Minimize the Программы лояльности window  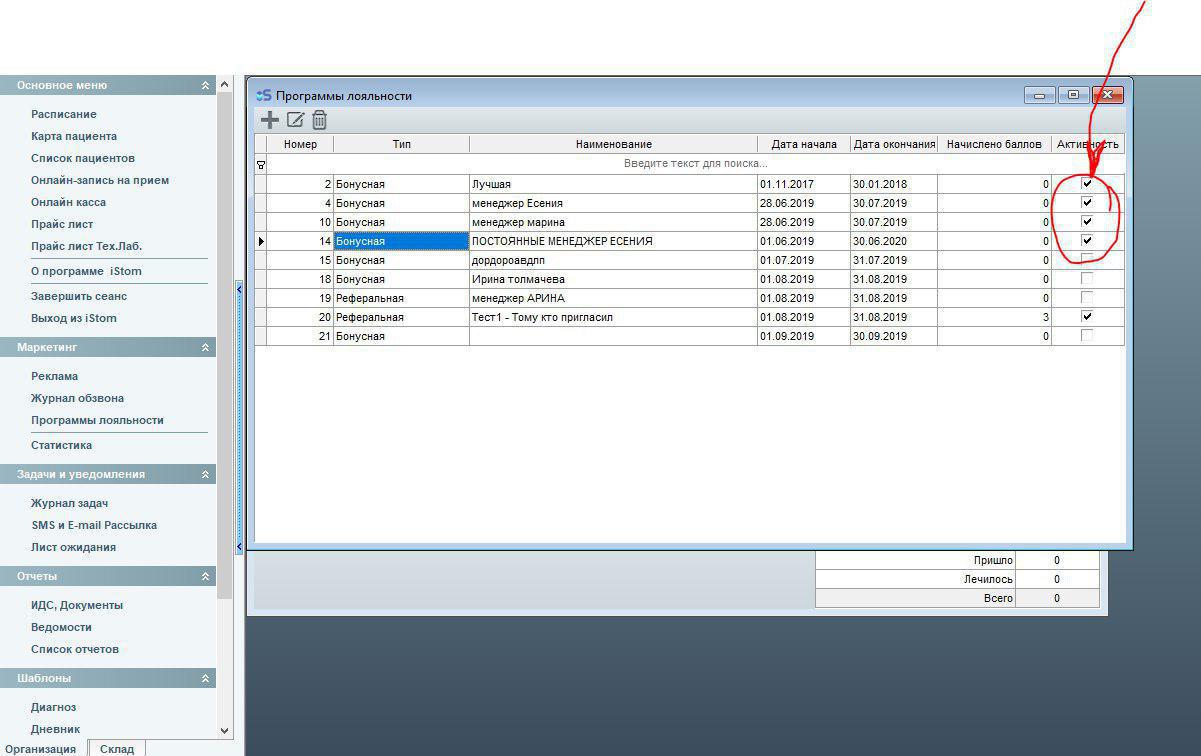pos(1040,95)
